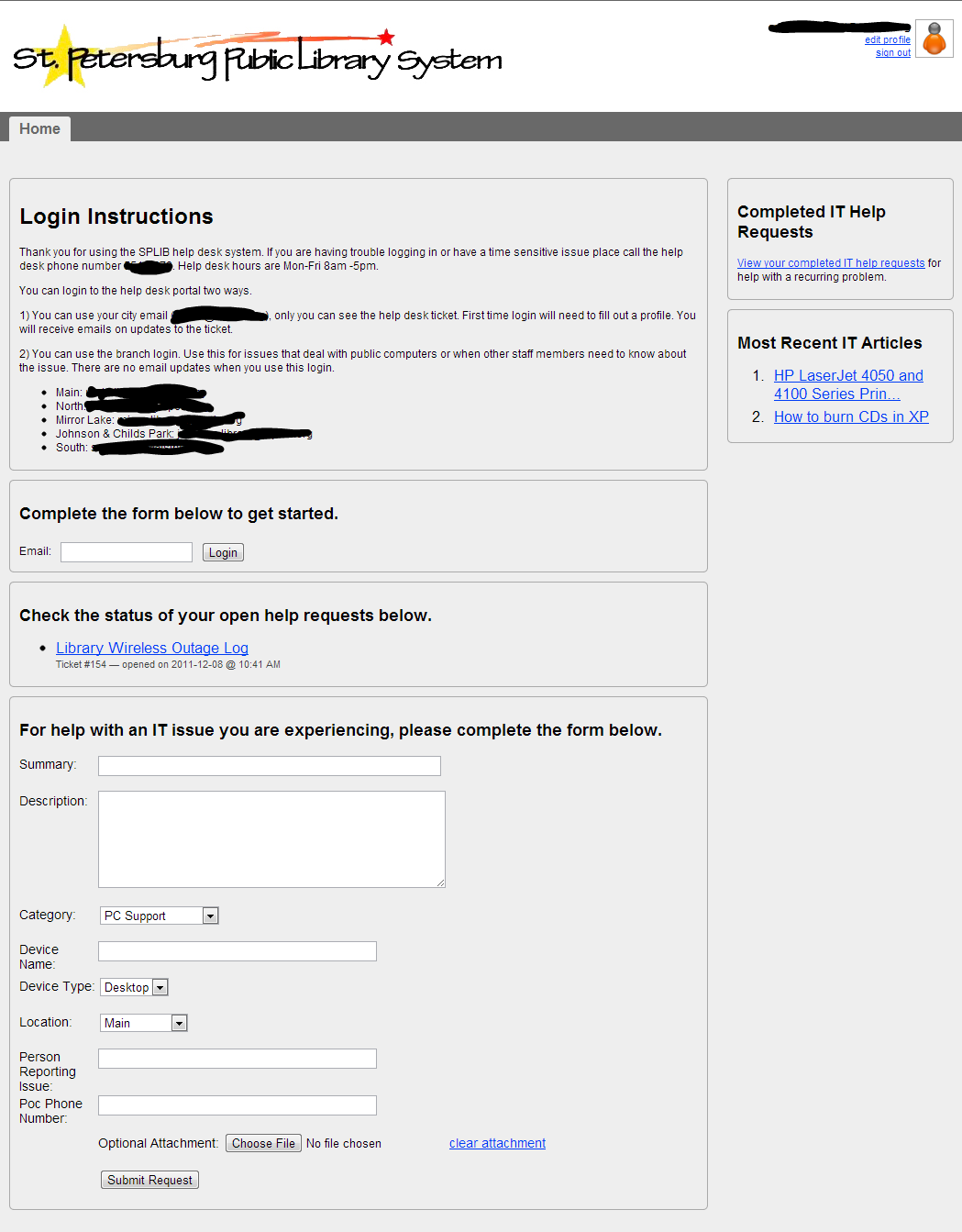Click the Summary text field

270,766
